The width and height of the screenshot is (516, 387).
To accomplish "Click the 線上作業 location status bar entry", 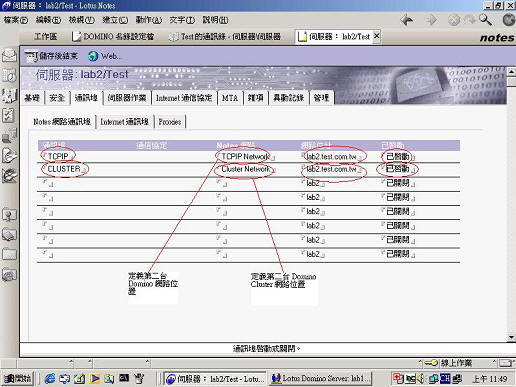I will 456,363.
